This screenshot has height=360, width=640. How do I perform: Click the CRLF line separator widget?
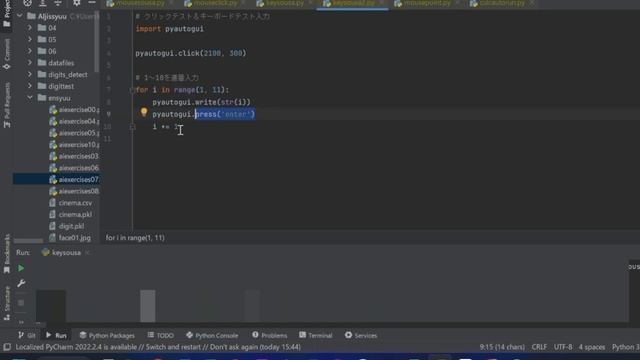tap(539, 347)
